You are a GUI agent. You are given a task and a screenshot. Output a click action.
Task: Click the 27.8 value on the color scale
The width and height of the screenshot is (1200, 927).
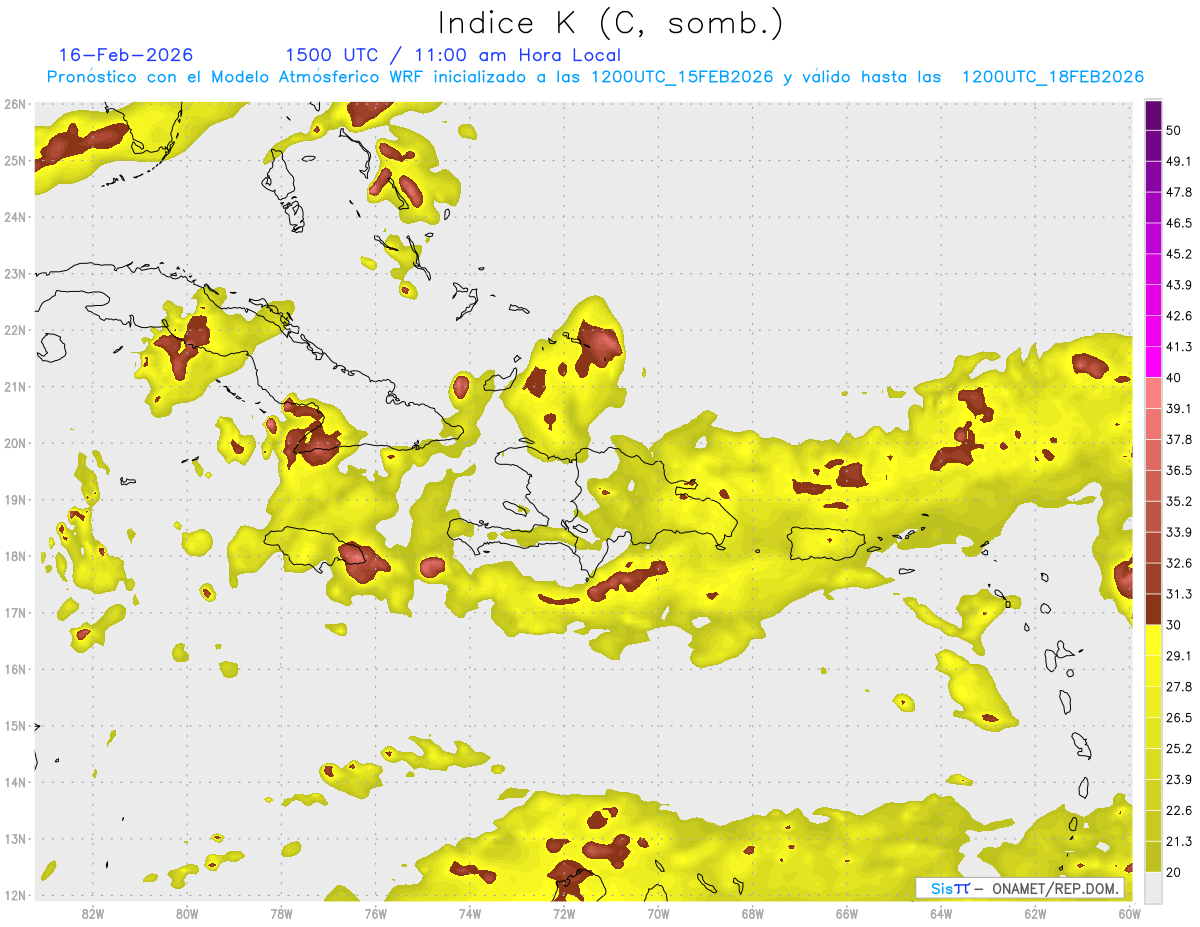(x=1178, y=687)
